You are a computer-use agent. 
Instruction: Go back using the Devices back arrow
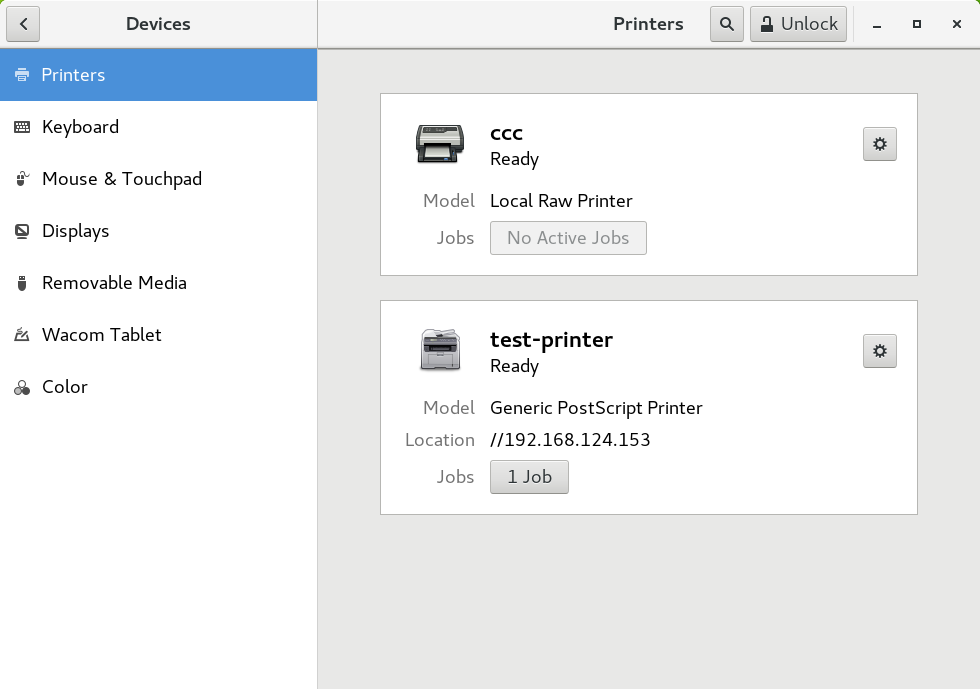pos(23,24)
